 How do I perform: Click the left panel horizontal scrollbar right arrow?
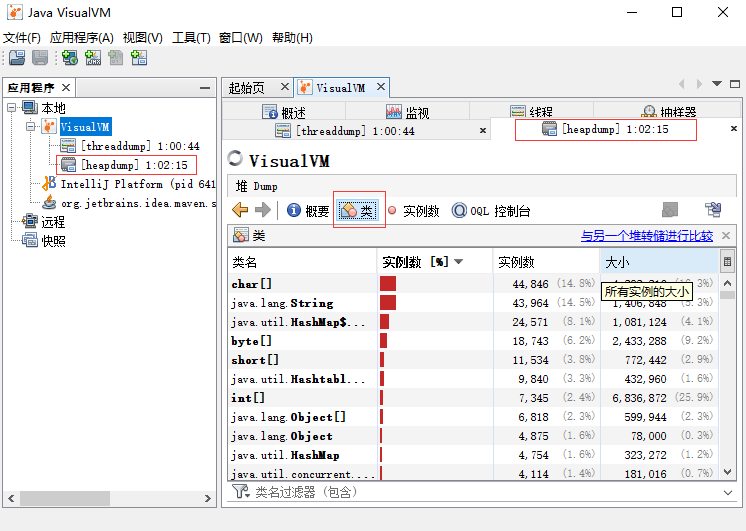coord(207,498)
